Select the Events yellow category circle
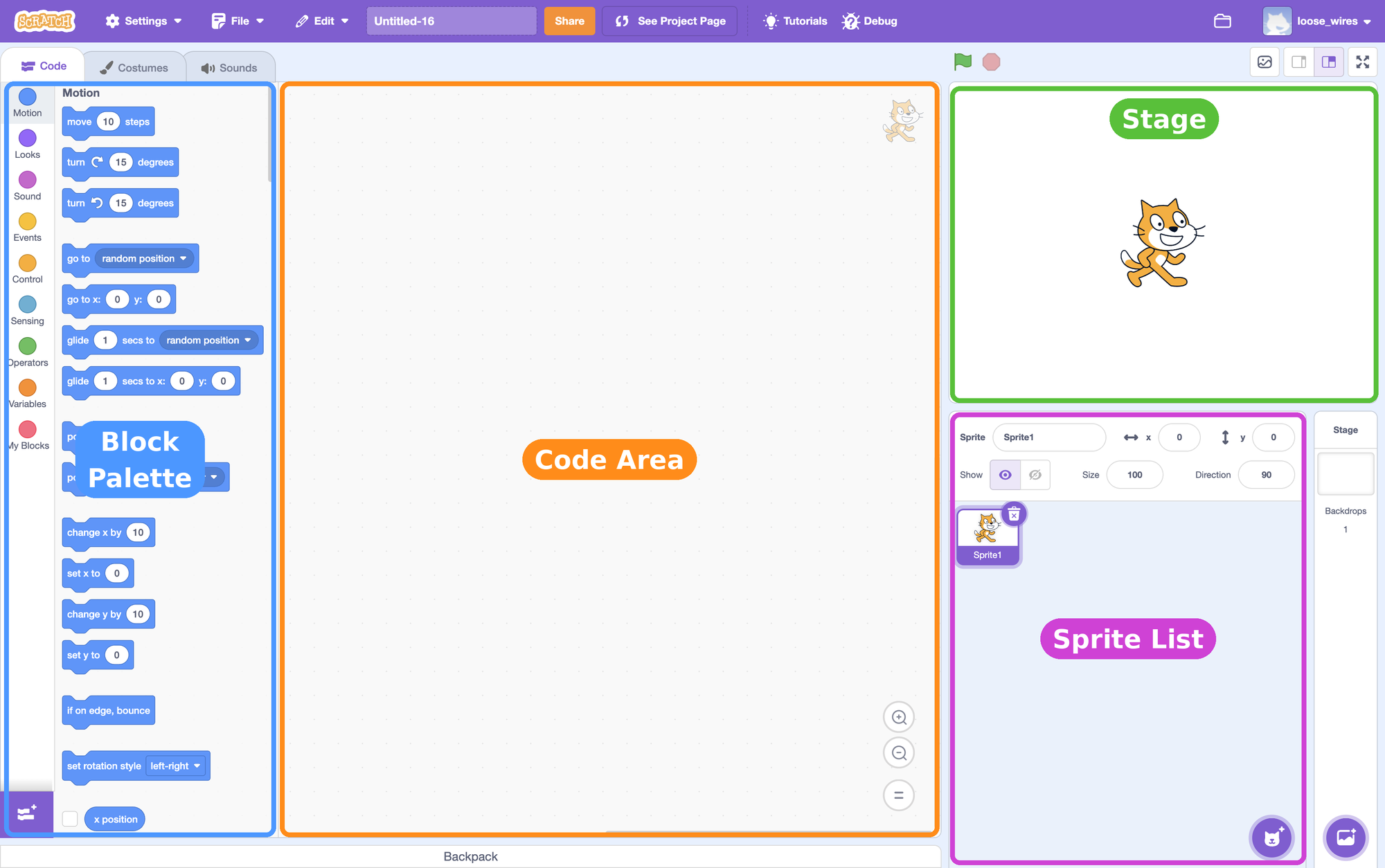 click(x=27, y=221)
